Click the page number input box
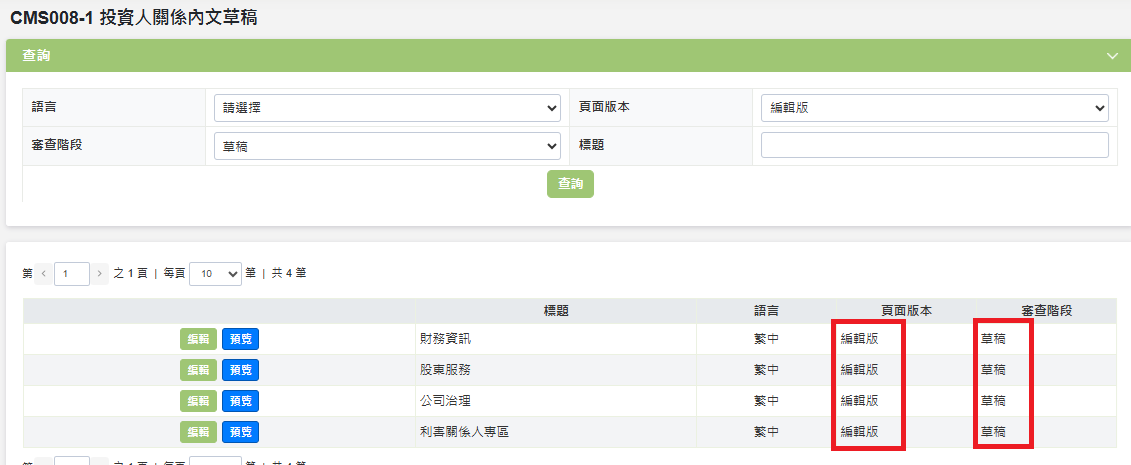Image resolution: width=1131 pixels, height=465 pixels. click(x=72, y=273)
